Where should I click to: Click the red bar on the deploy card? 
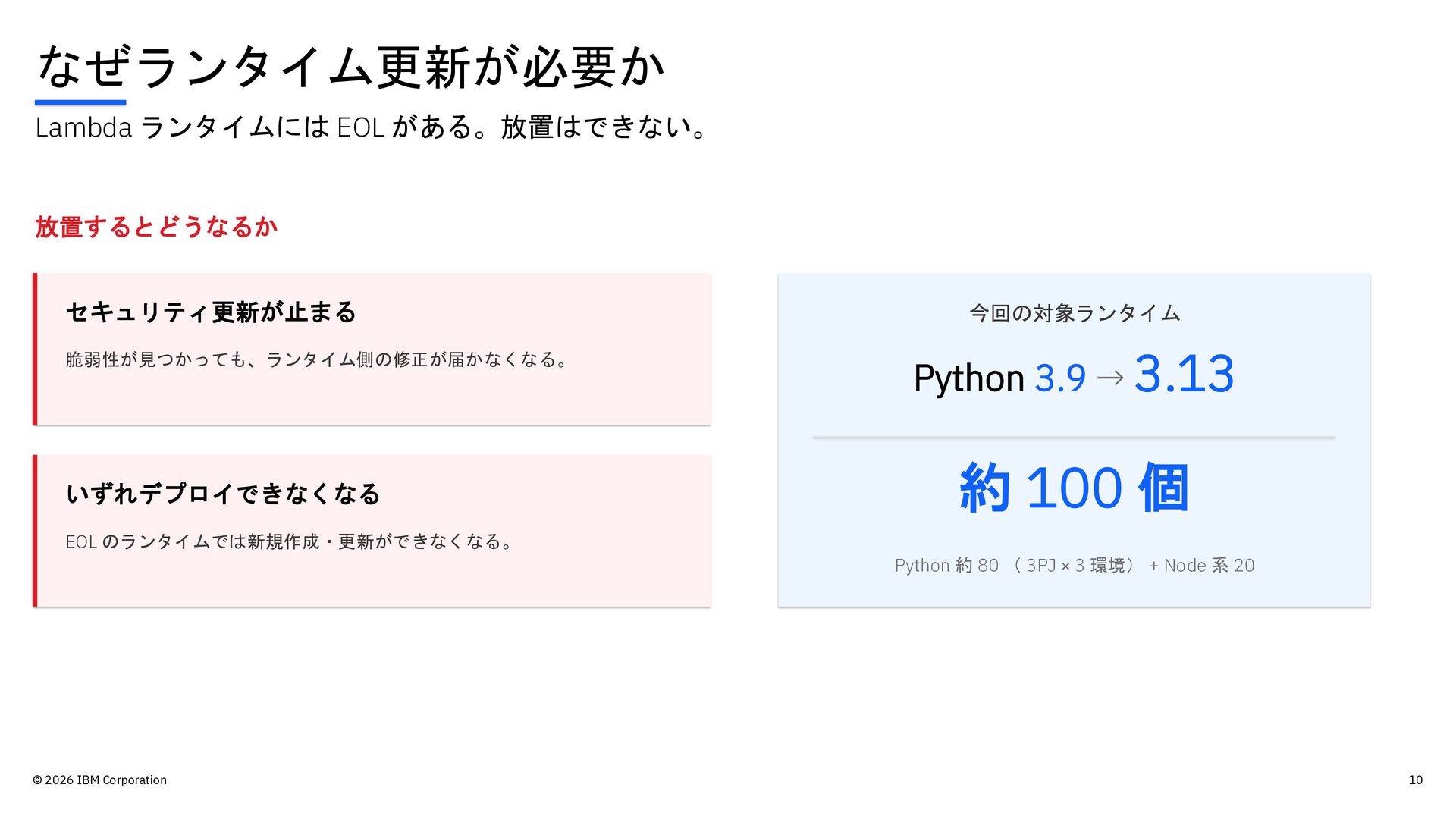click(35, 531)
